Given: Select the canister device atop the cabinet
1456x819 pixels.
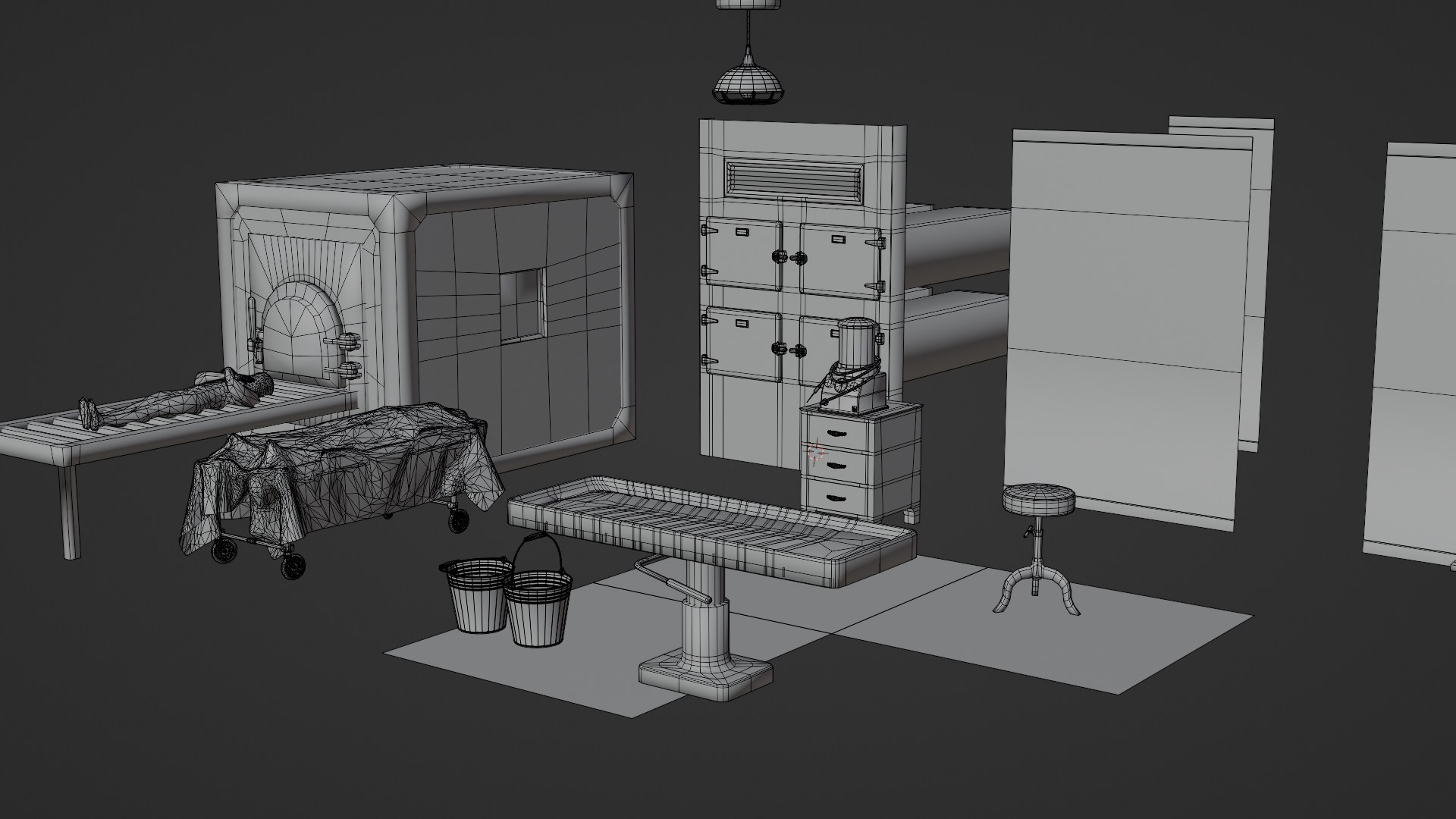Looking at the screenshot, I should pos(848,366).
